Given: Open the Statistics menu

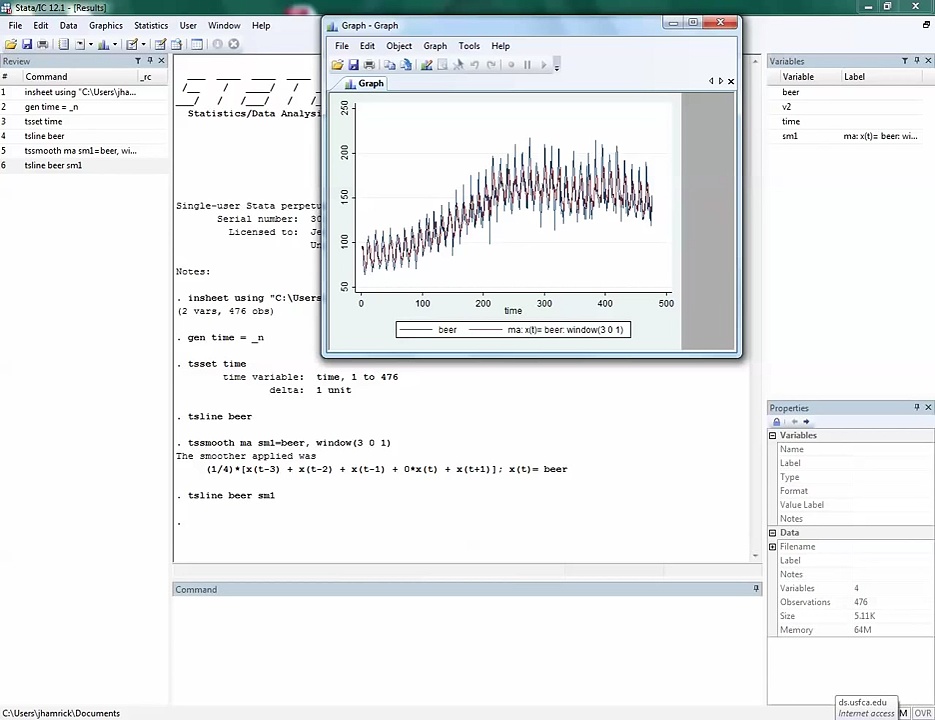Looking at the screenshot, I should tap(151, 25).
